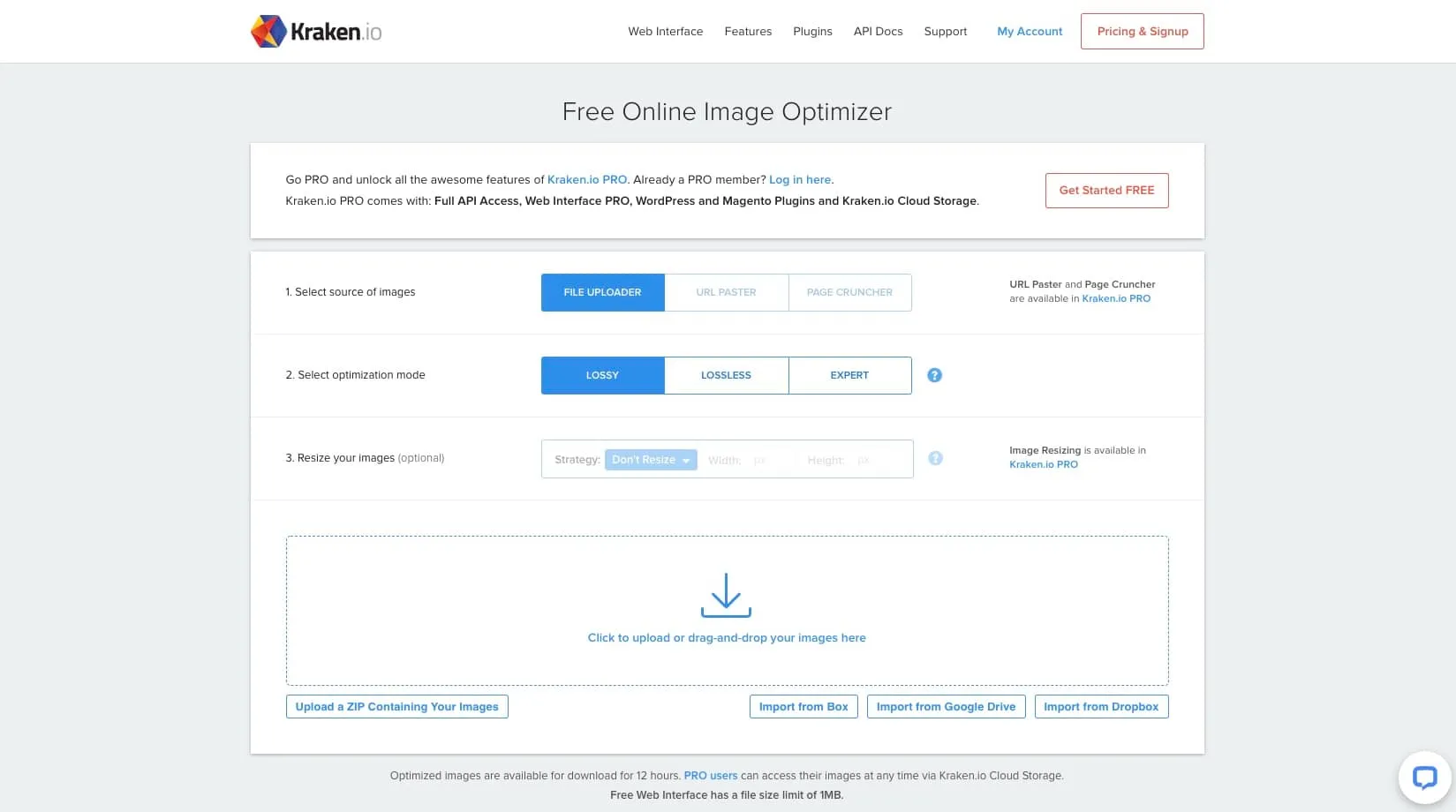Screen dimensions: 1456x812
Task: Select Page Cruncher as image source
Action: [x=849, y=292]
